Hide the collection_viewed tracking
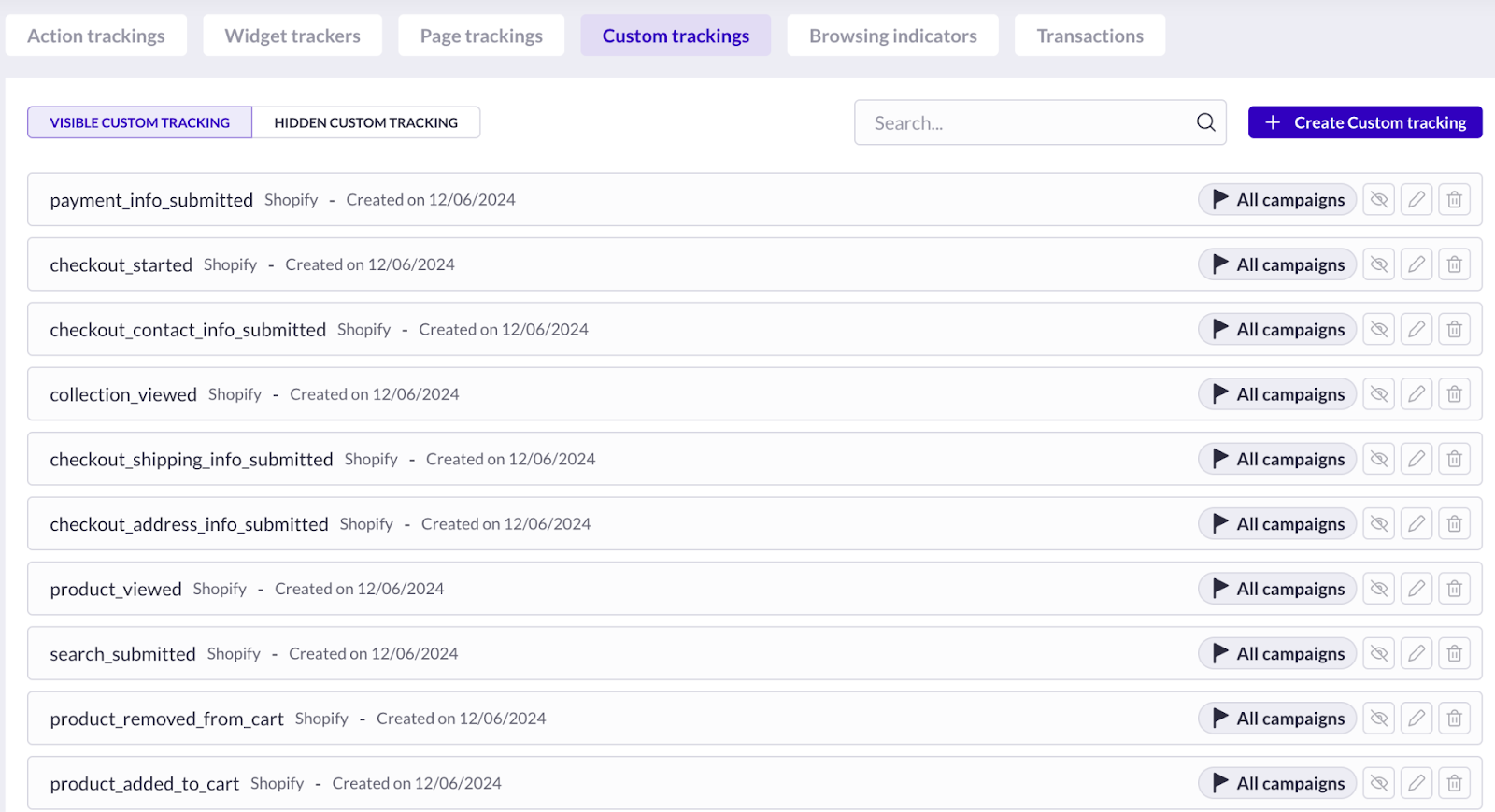The width and height of the screenshot is (1495, 812). click(x=1379, y=394)
